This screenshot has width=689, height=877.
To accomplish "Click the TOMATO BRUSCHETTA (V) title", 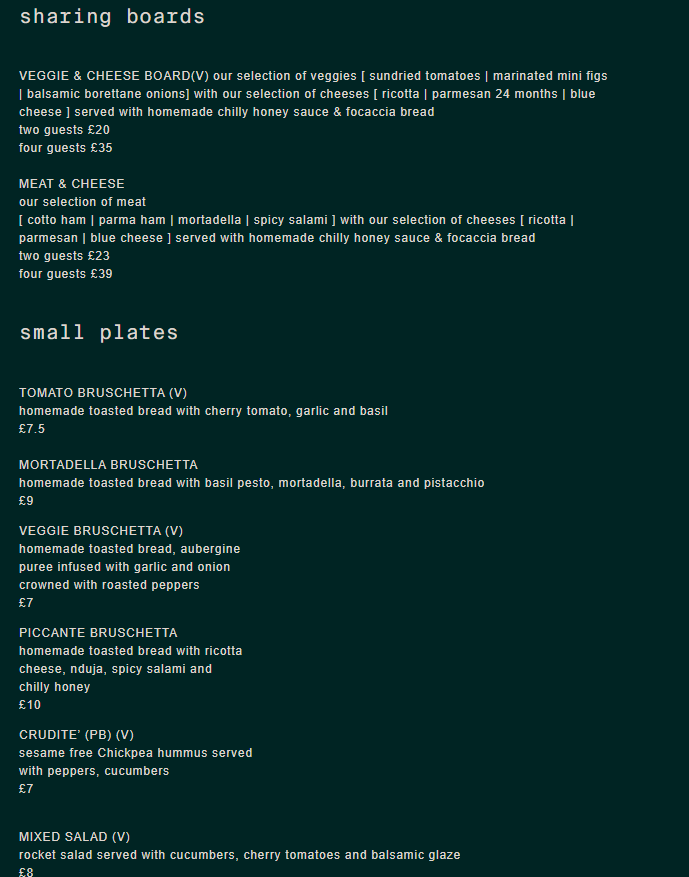I will [x=103, y=393].
